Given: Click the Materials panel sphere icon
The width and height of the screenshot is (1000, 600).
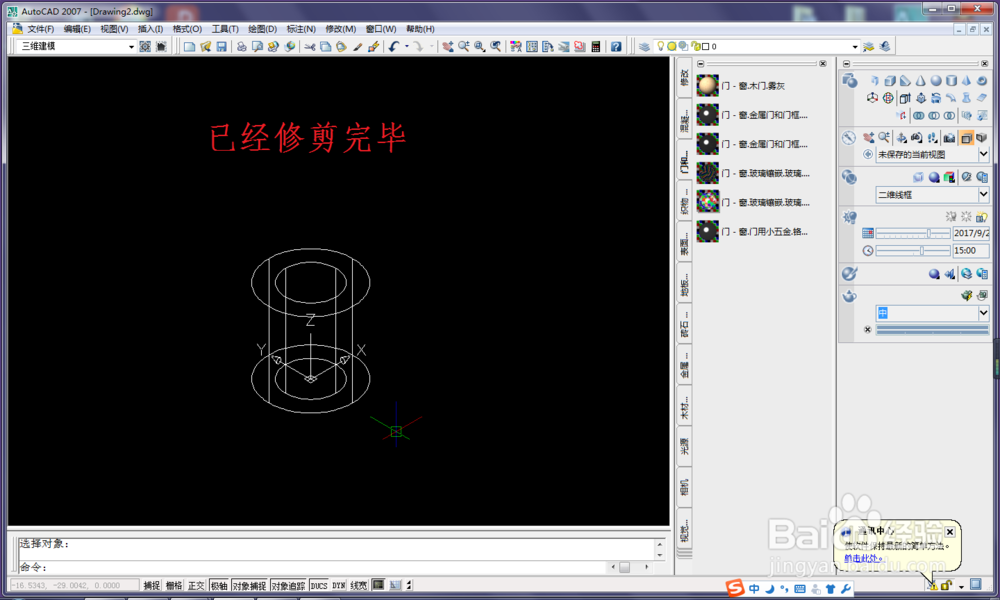Looking at the screenshot, I should point(849,274).
